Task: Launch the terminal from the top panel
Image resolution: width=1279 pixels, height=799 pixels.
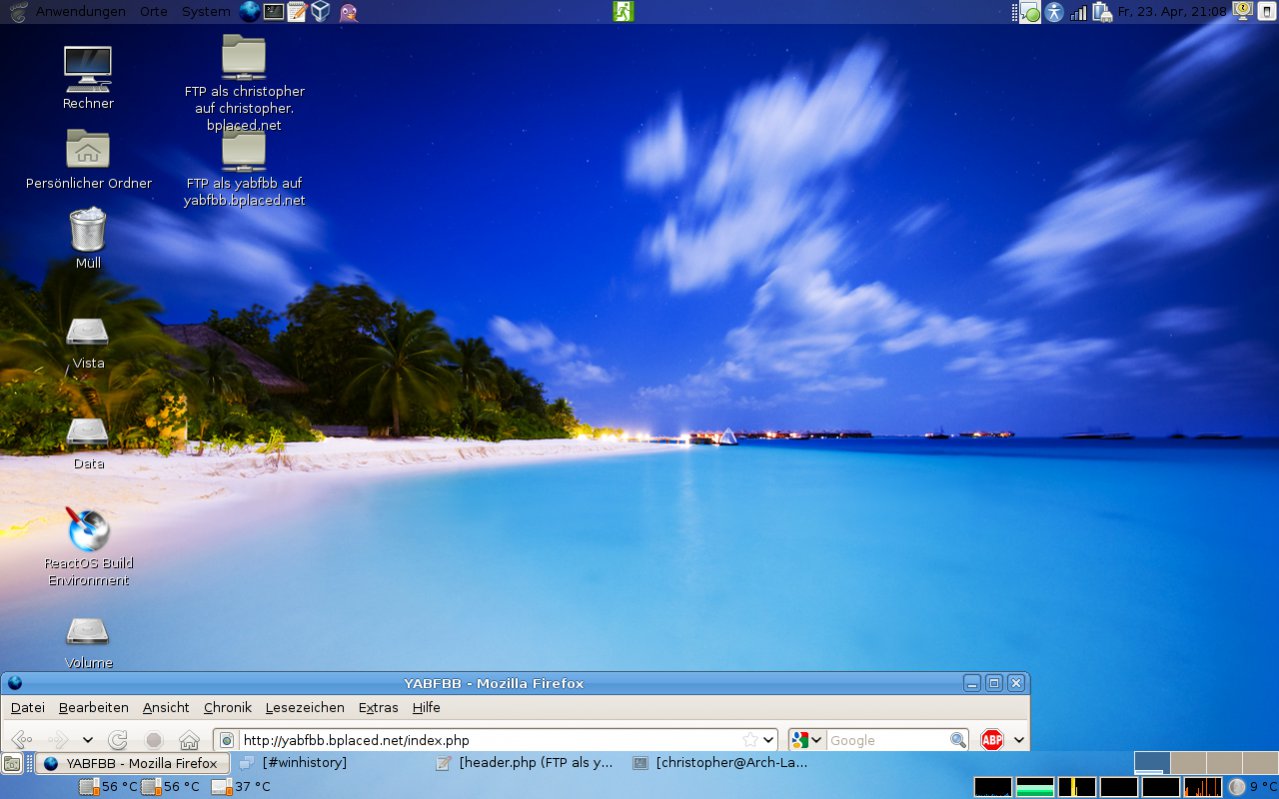Action: point(273,12)
